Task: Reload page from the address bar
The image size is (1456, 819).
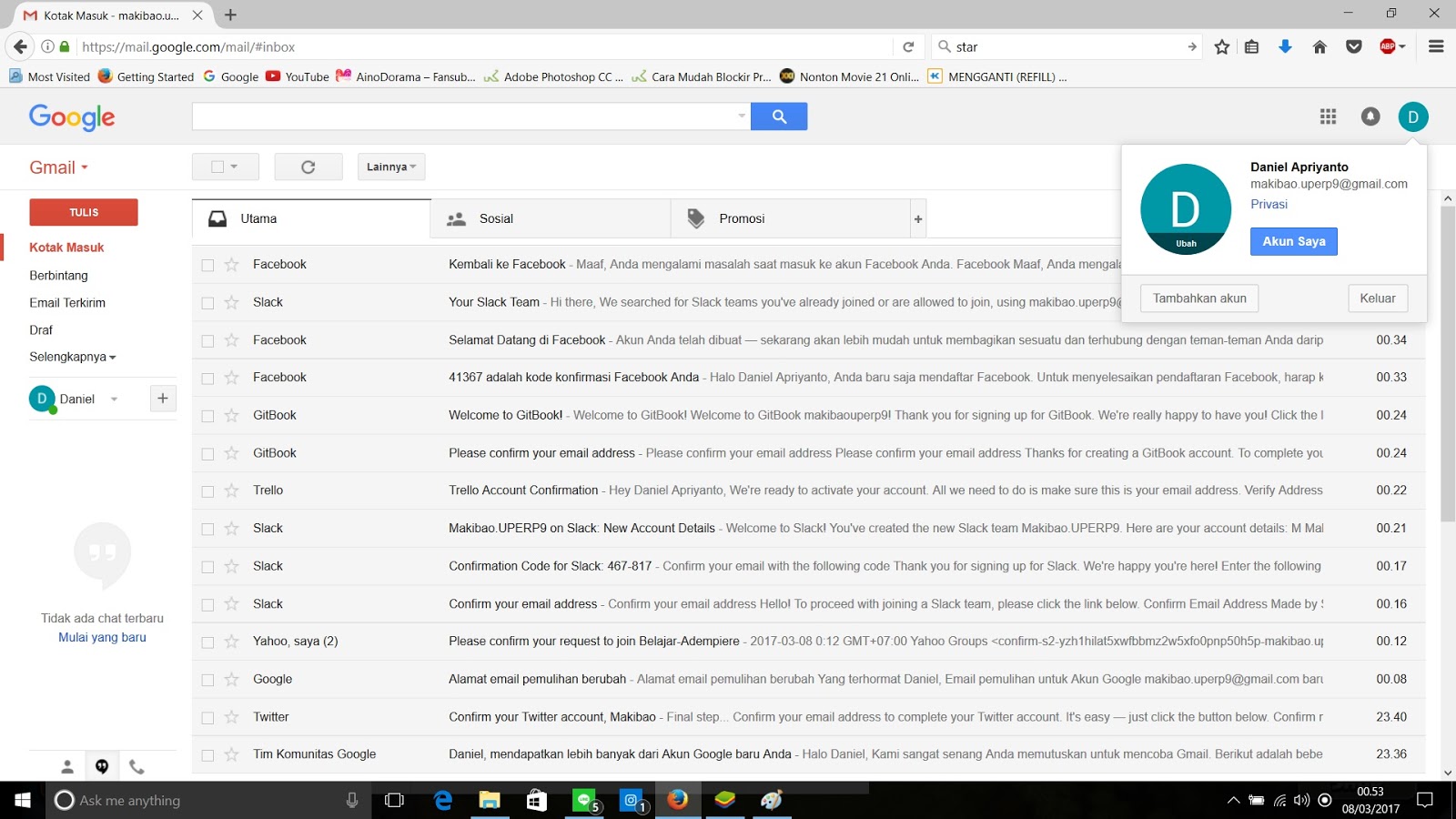Action: click(x=908, y=46)
